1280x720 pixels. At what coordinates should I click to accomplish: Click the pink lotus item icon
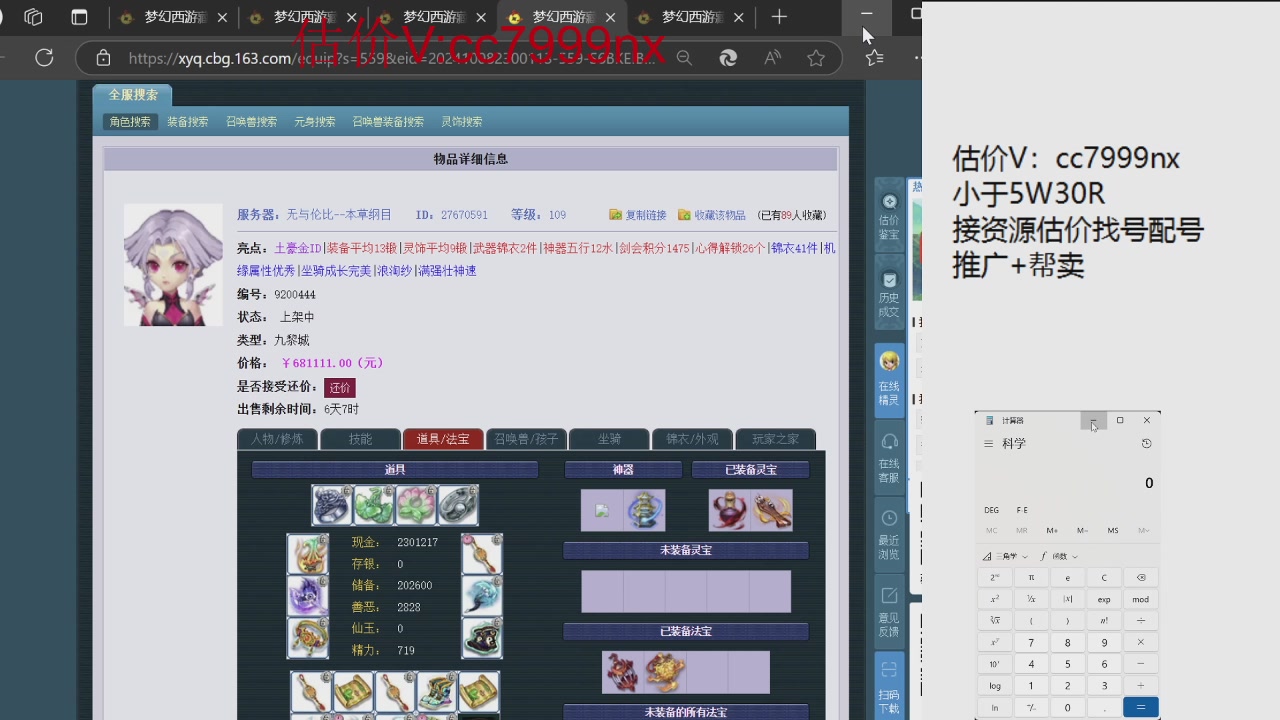[415, 506]
